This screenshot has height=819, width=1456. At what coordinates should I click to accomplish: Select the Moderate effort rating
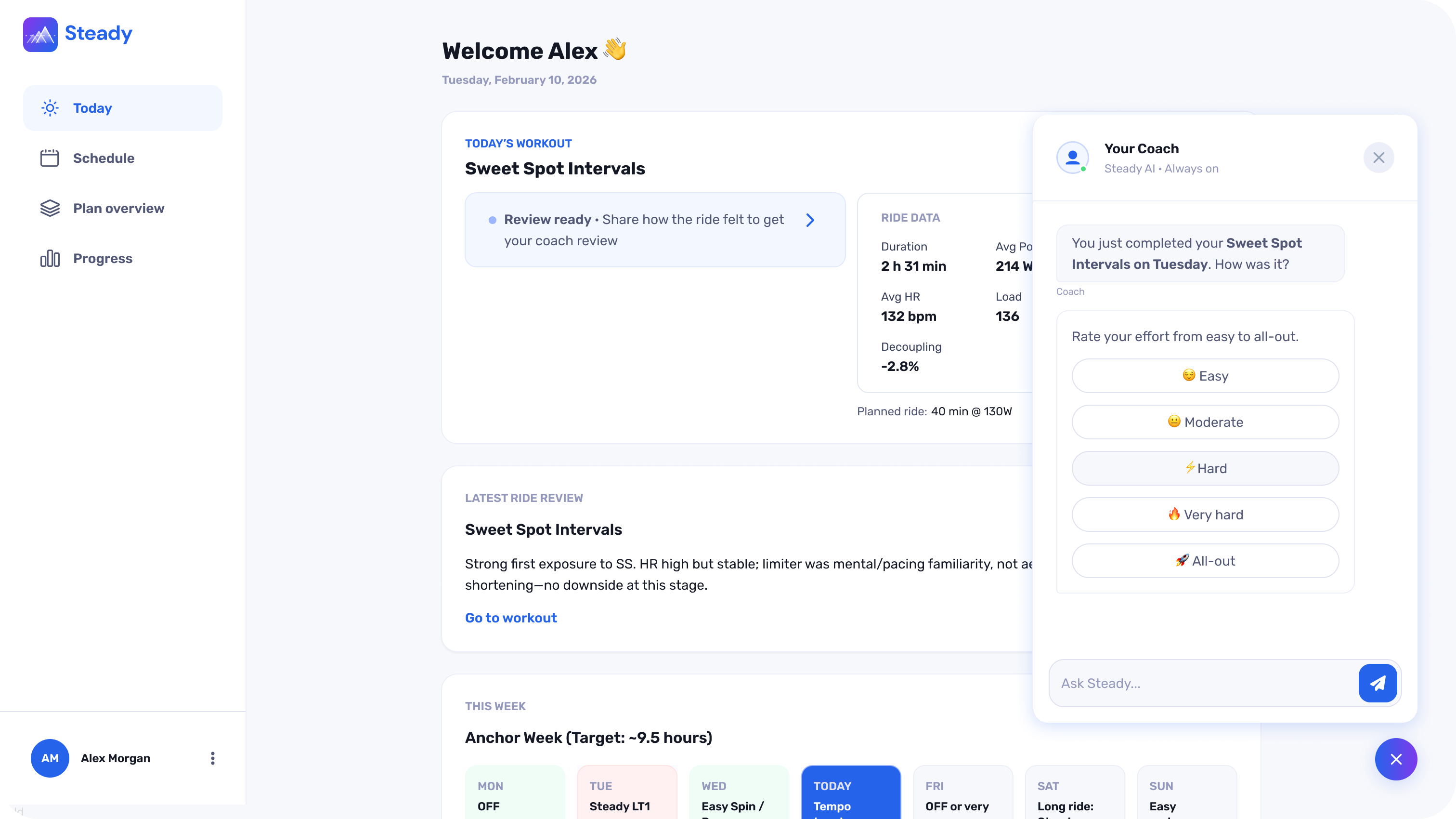(x=1205, y=422)
